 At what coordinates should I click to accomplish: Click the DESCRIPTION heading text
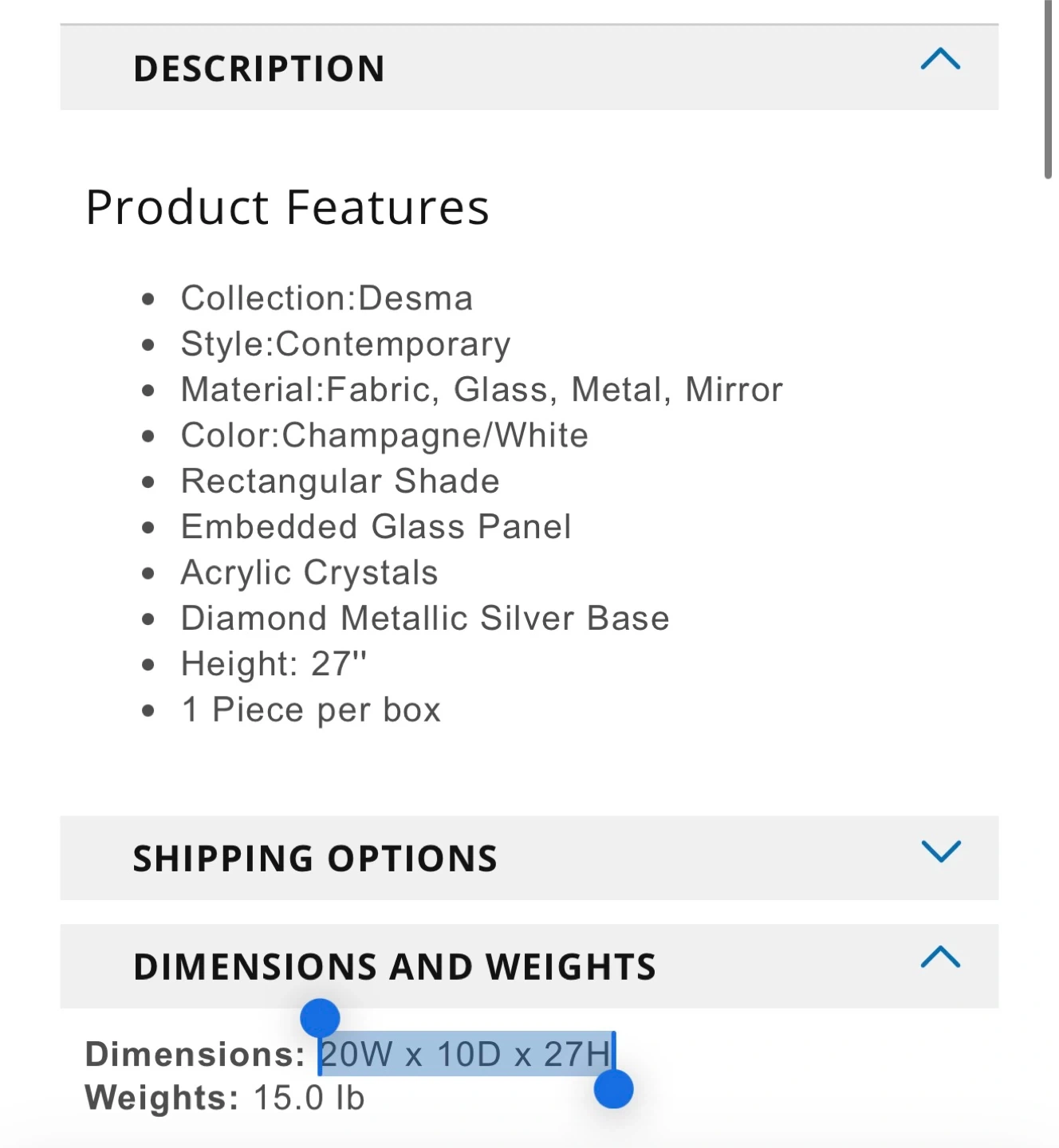click(x=259, y=69)
